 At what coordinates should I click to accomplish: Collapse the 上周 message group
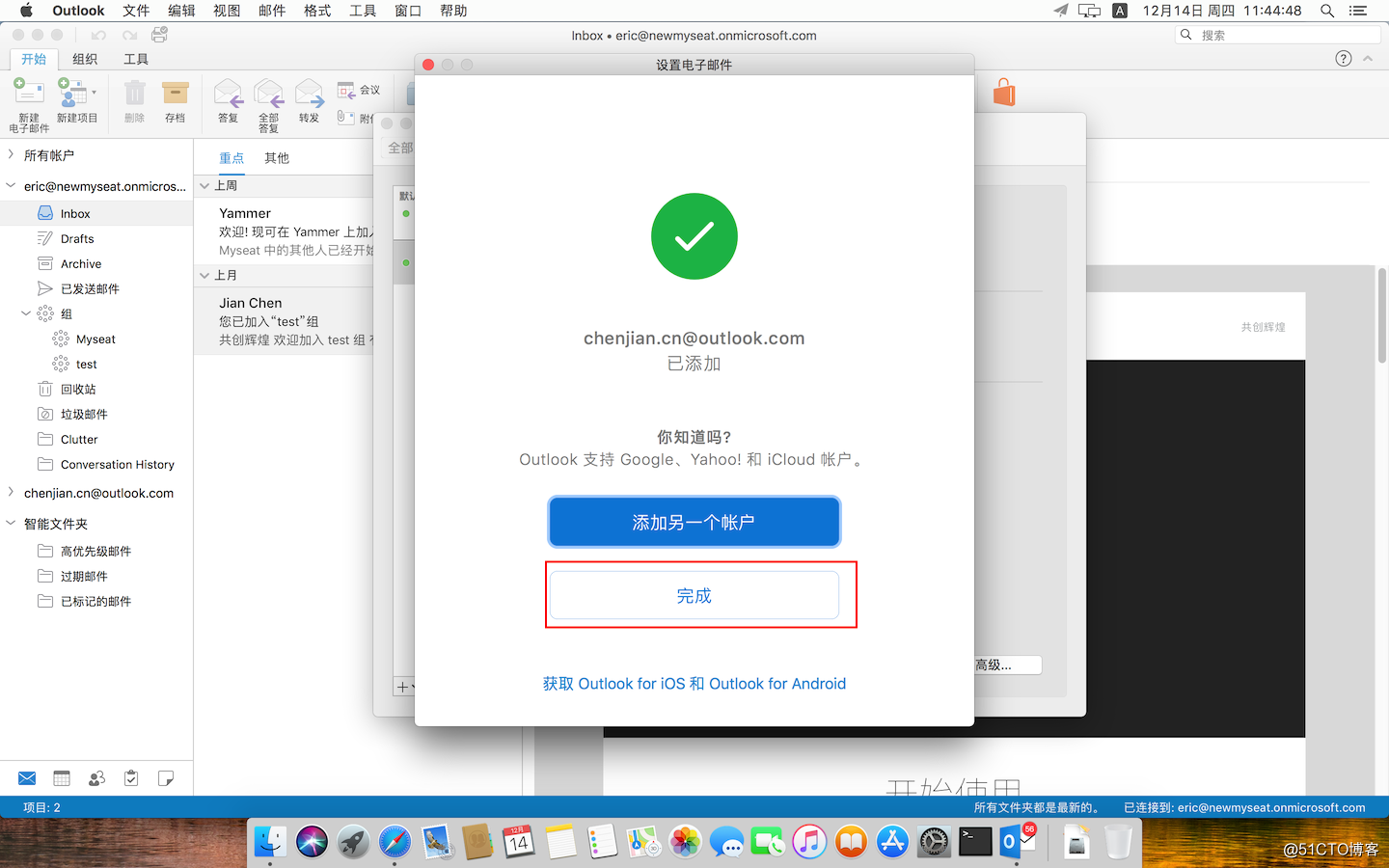(x=204, y=185)
